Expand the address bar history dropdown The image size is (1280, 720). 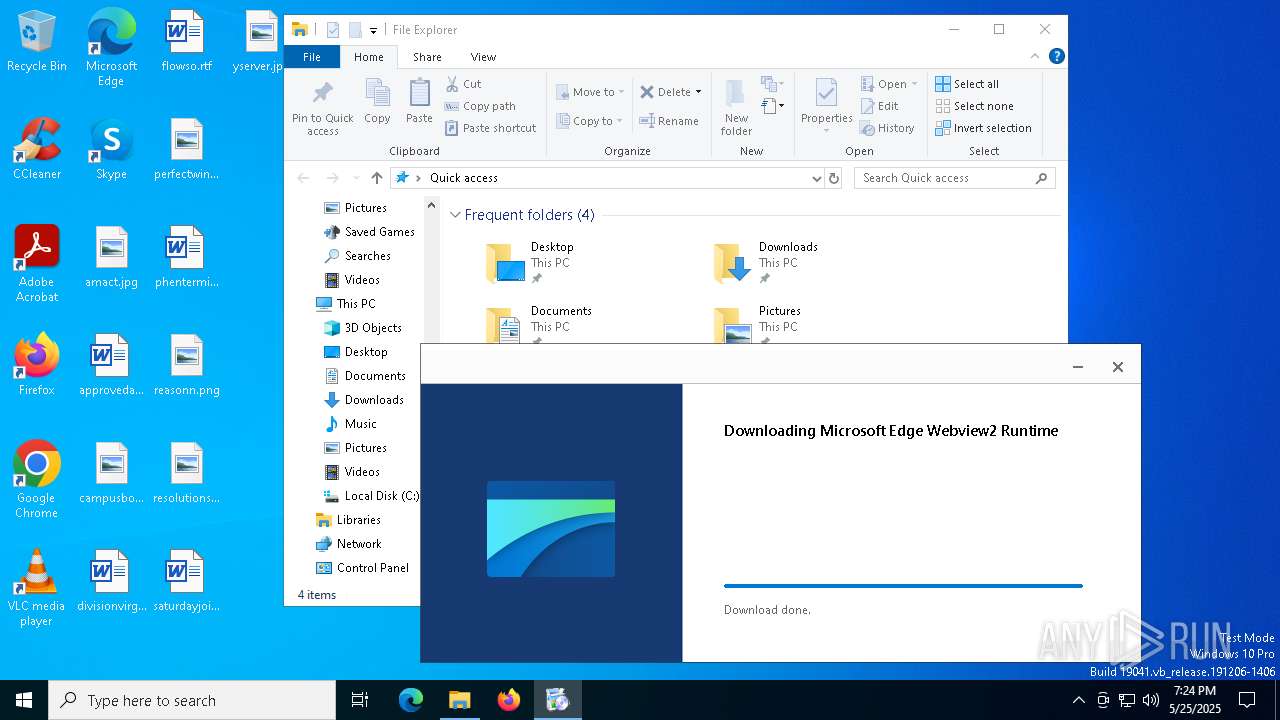pos(817,178)
